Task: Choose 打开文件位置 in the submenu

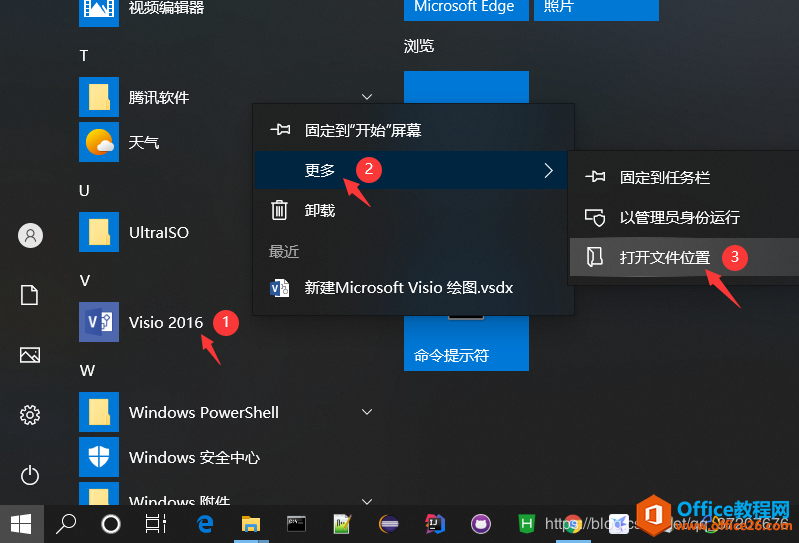Action: [x=684, y=257]
